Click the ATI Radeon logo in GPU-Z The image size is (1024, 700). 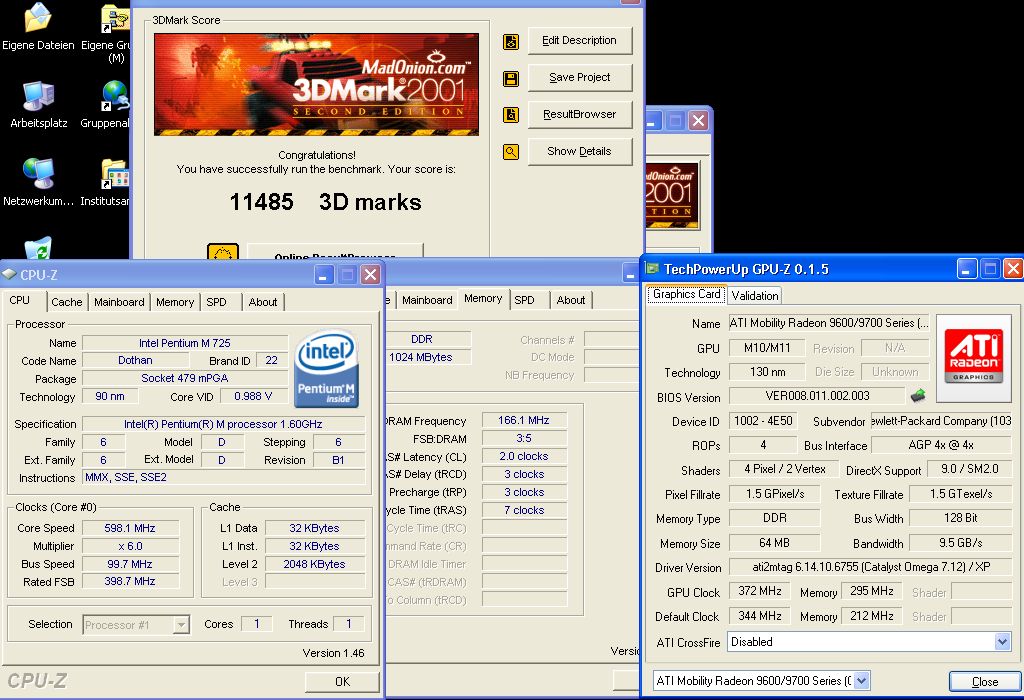coord(974,358)
